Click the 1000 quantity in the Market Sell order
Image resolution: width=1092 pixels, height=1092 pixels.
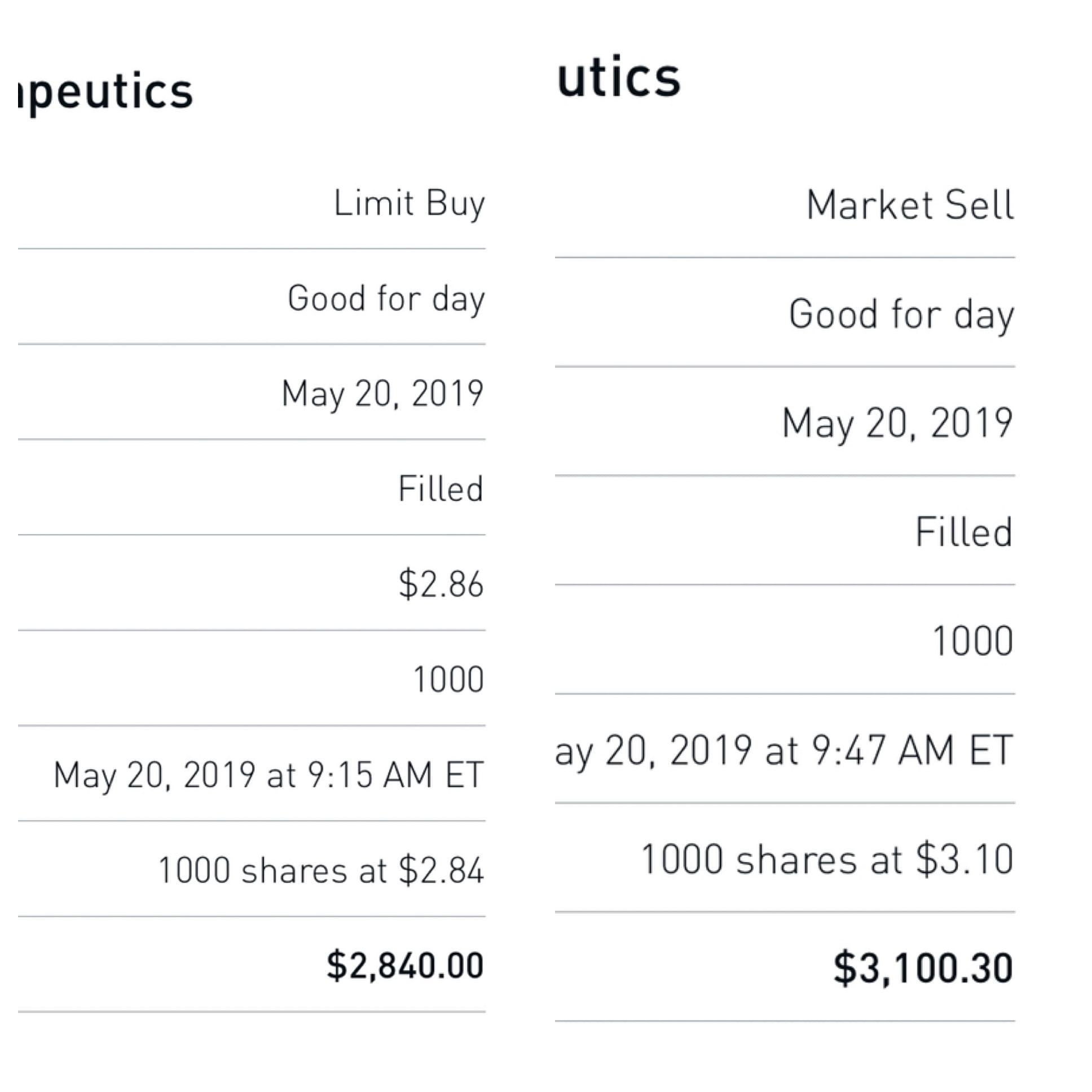click(973, 641)
